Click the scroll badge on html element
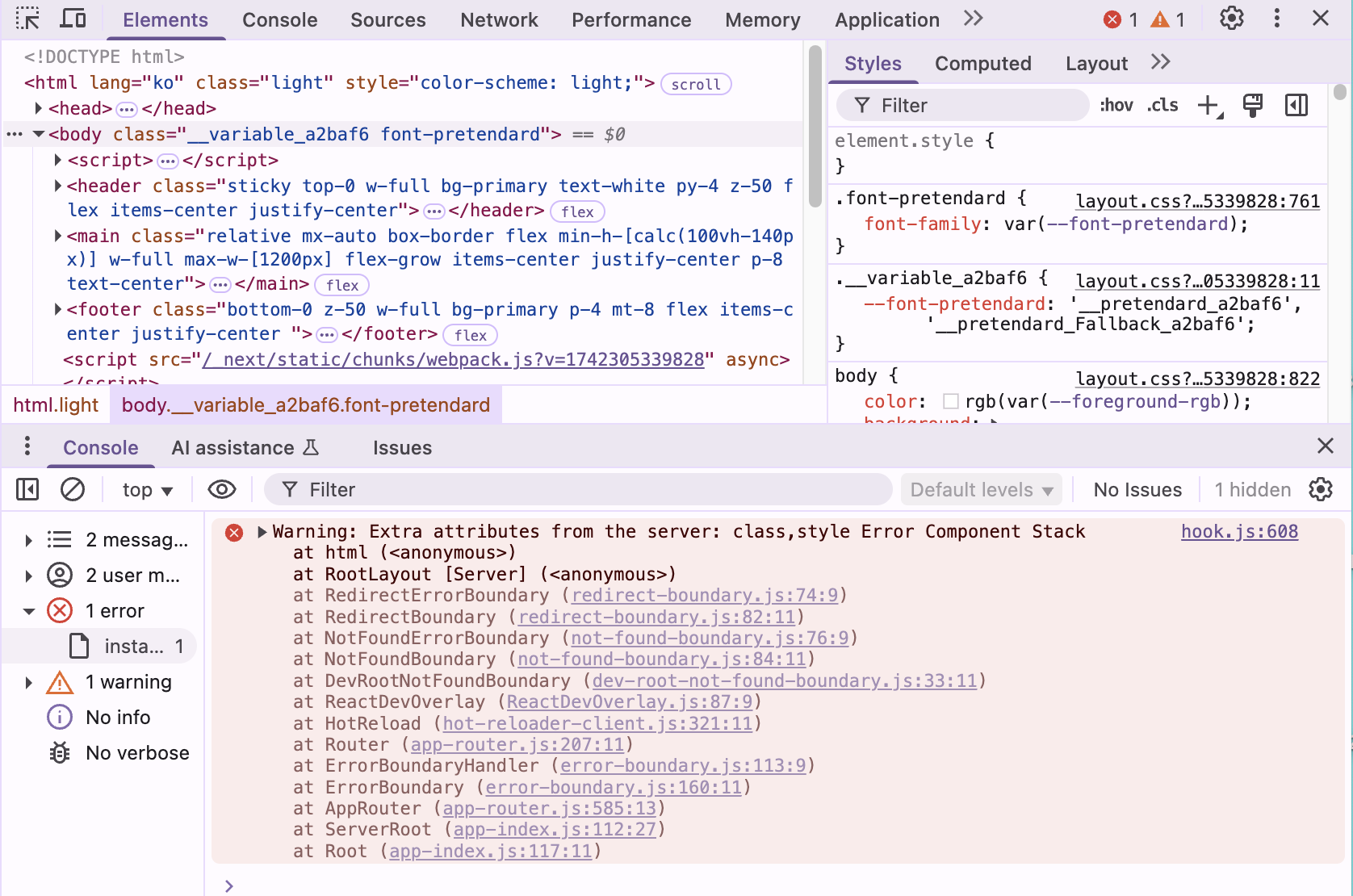Screen dimensions: 1353x896 tap(696, 84)
